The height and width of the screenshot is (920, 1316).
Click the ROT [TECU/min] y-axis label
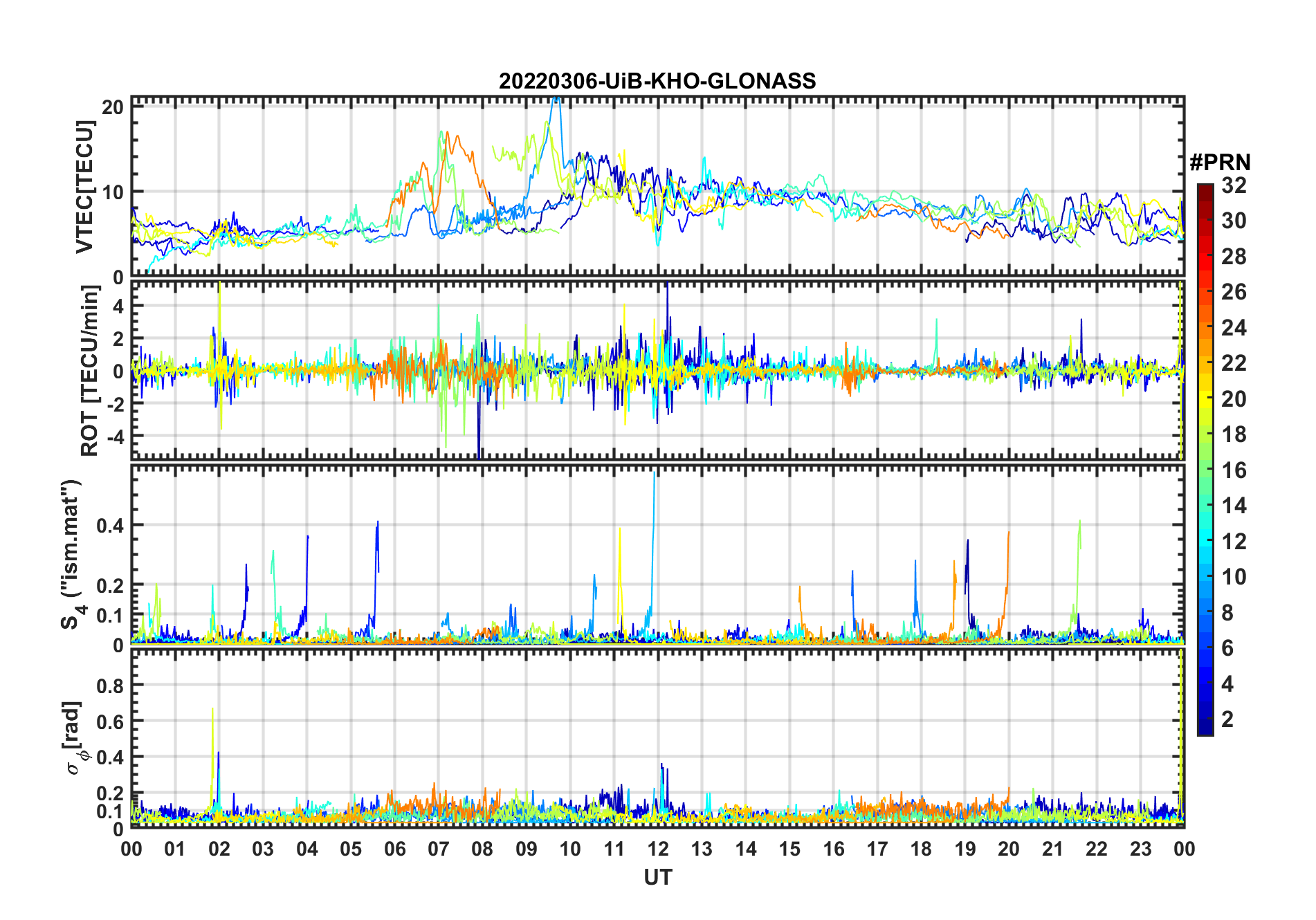pos(89,370)
